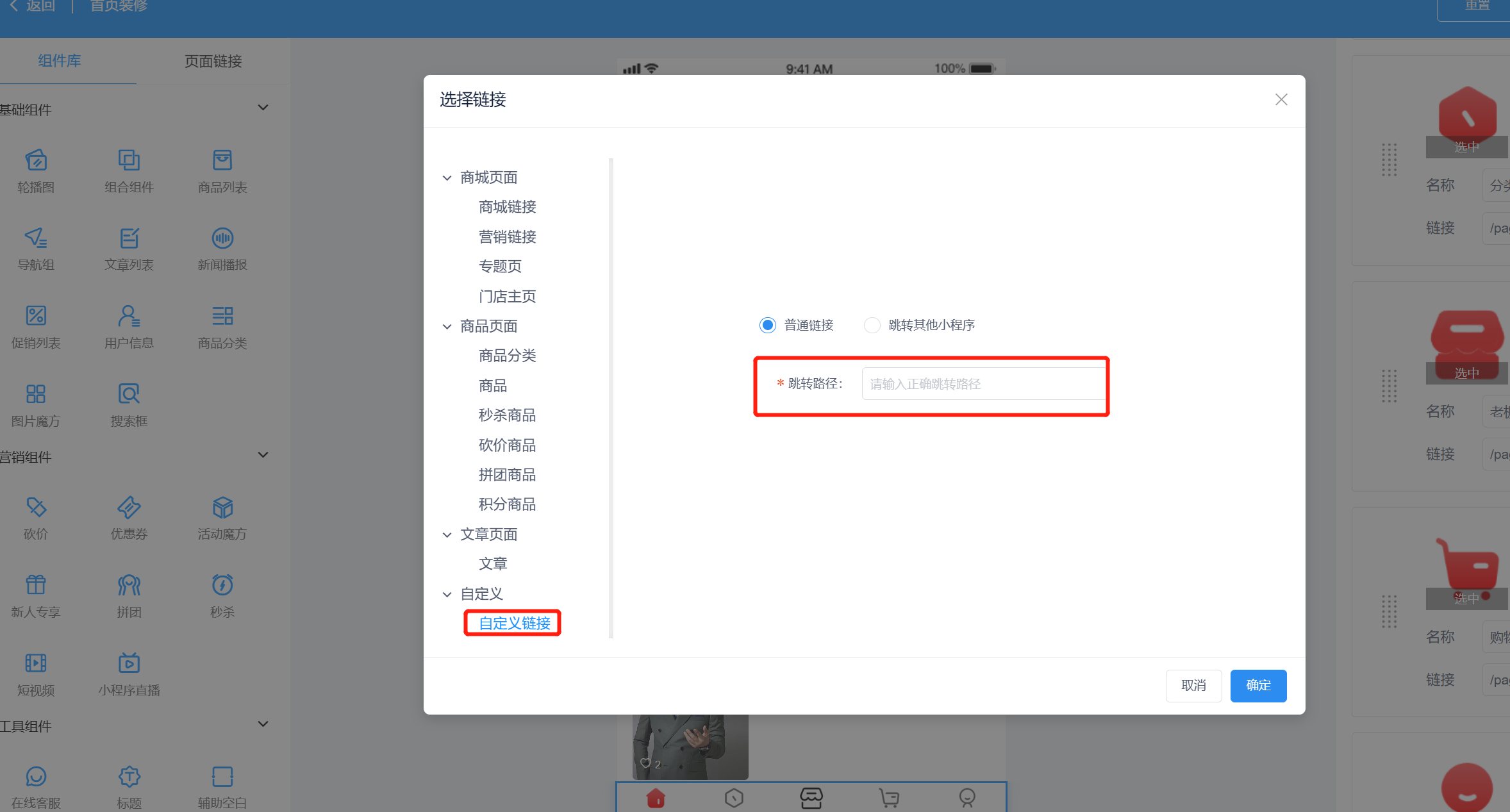
Task: Choose 营销链接 in the link tree
Action: [x=507, y=237]
